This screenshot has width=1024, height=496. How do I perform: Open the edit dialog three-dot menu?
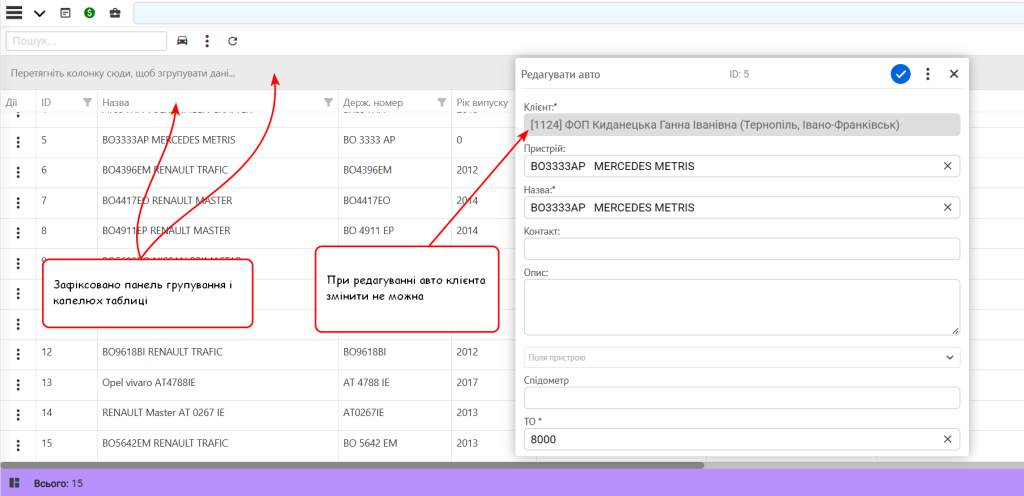pyautogui.click(x=928, y=74)
